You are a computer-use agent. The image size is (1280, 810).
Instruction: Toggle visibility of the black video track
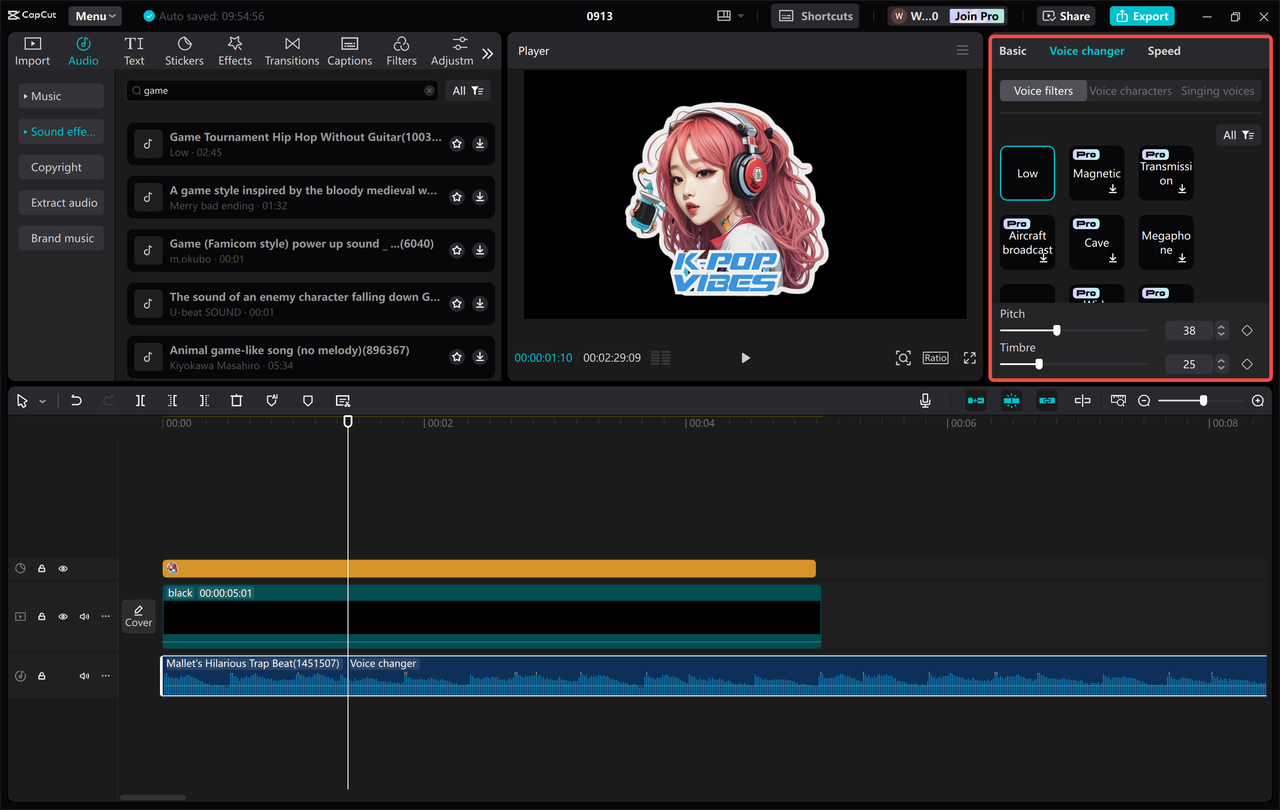point(62,616)
